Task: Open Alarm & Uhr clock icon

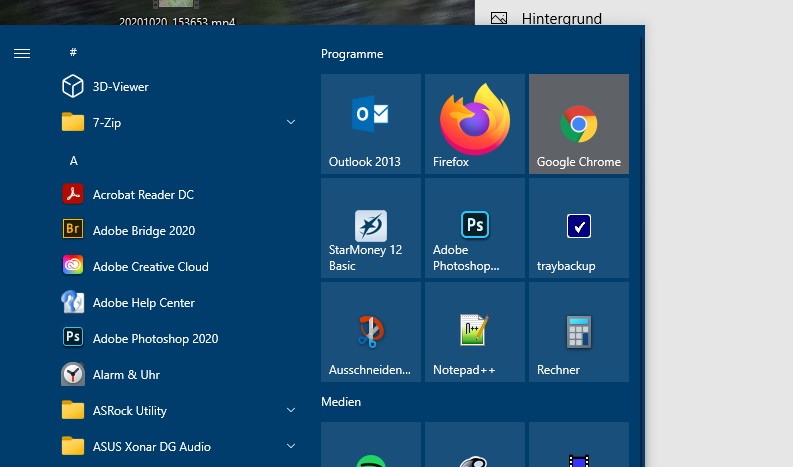Action: pyautogui.click(x=73, y=374)
